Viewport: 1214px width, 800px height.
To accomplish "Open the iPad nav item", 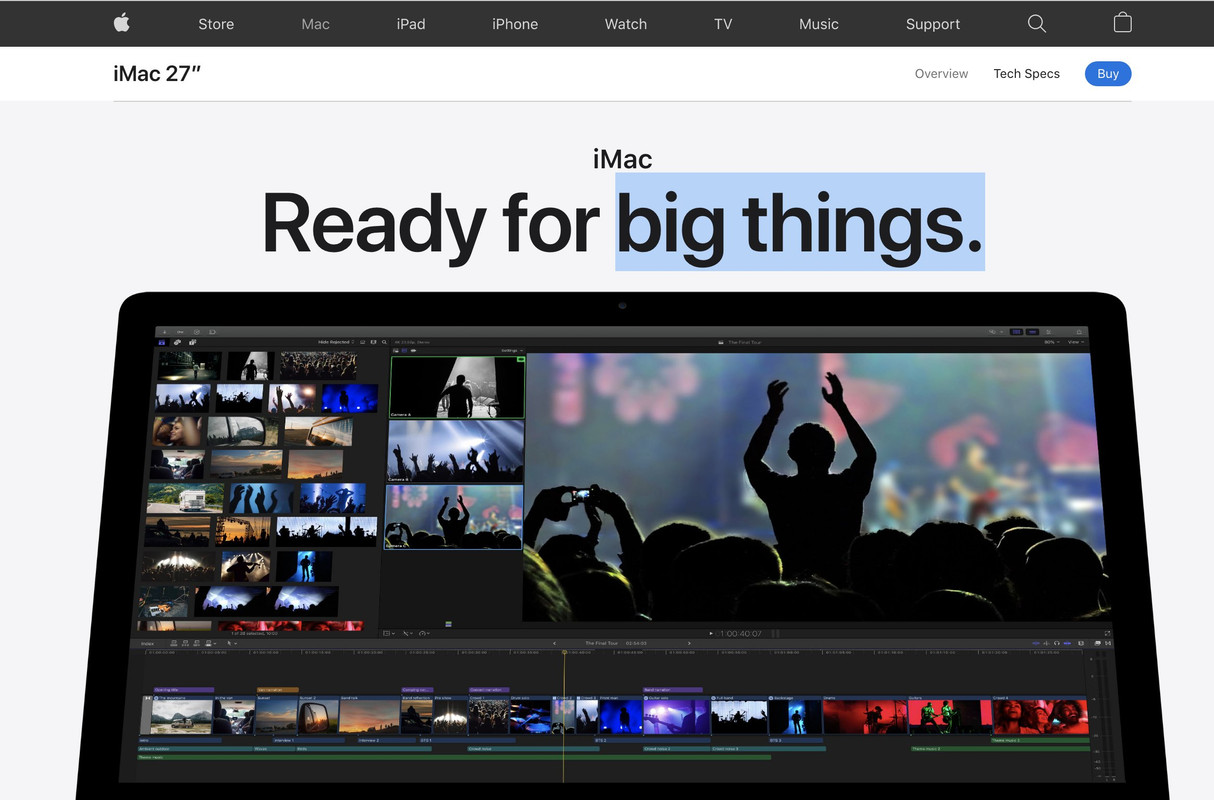I will (x=411, y=24).
